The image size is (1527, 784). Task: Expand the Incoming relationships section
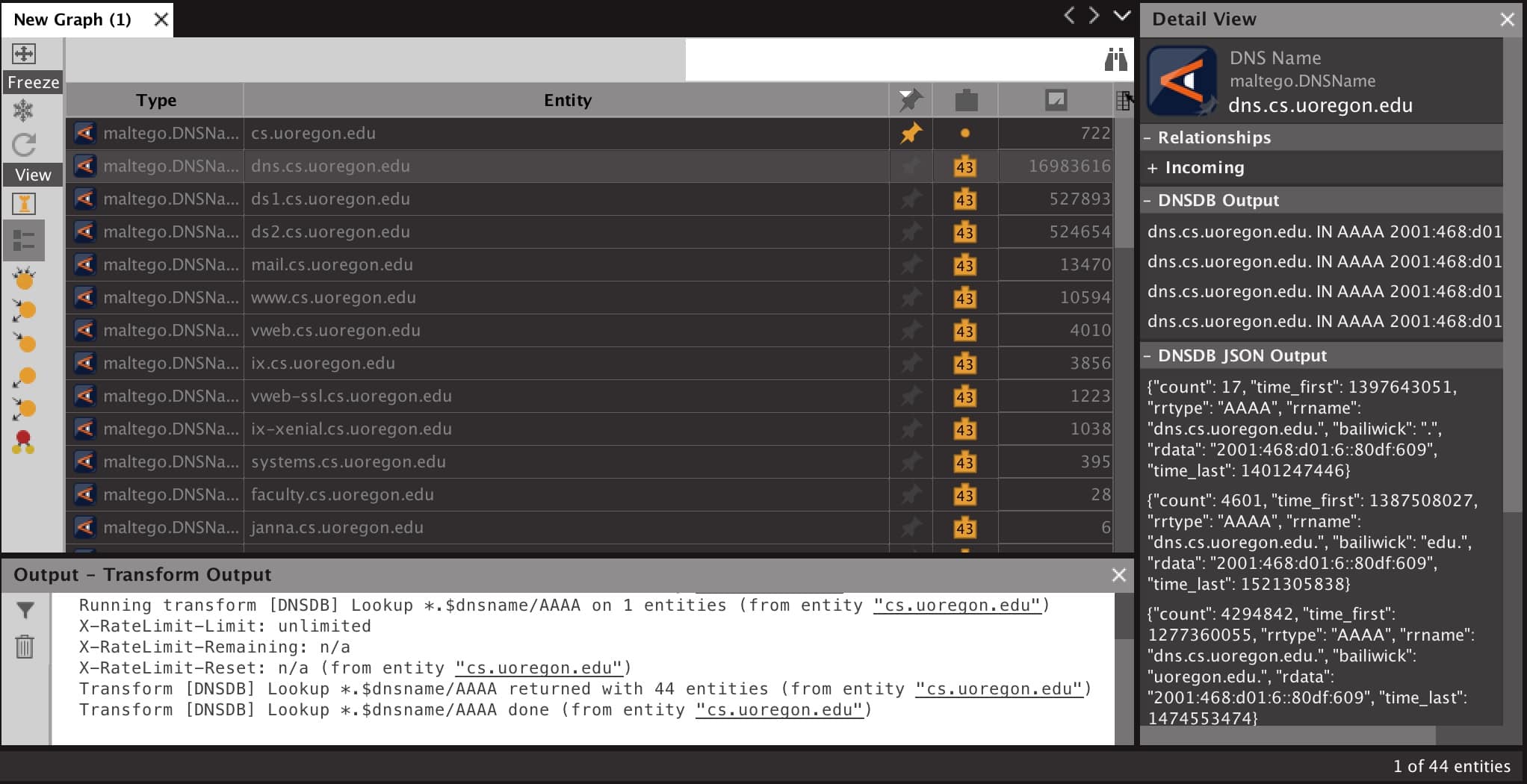click(1152, 168)
